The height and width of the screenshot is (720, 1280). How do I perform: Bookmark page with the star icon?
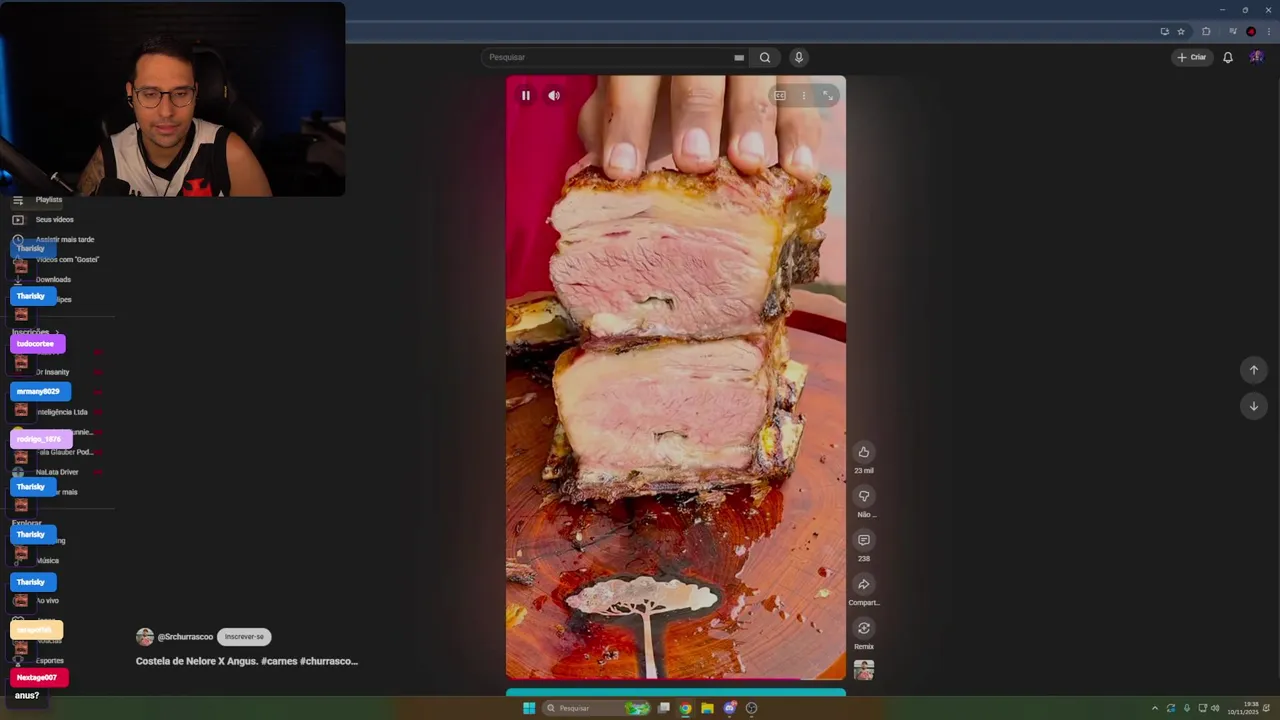pyautogui.click(x=1181, y=32)
